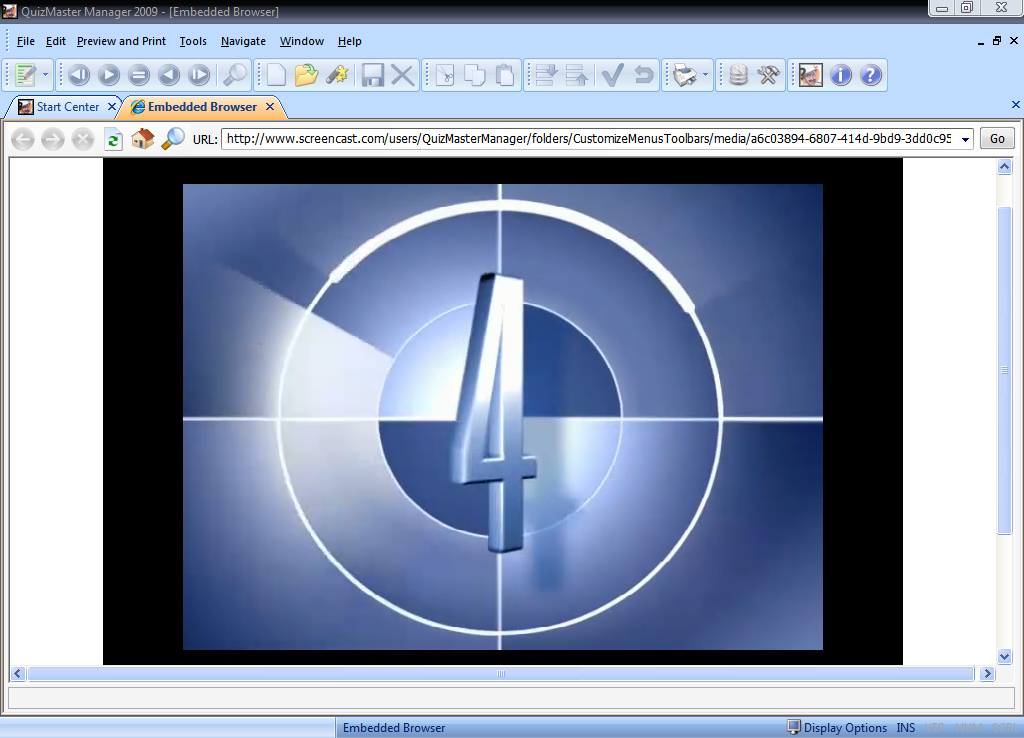Click the countdown video frame
This screenshot has width=1024, height=738.
502,417
